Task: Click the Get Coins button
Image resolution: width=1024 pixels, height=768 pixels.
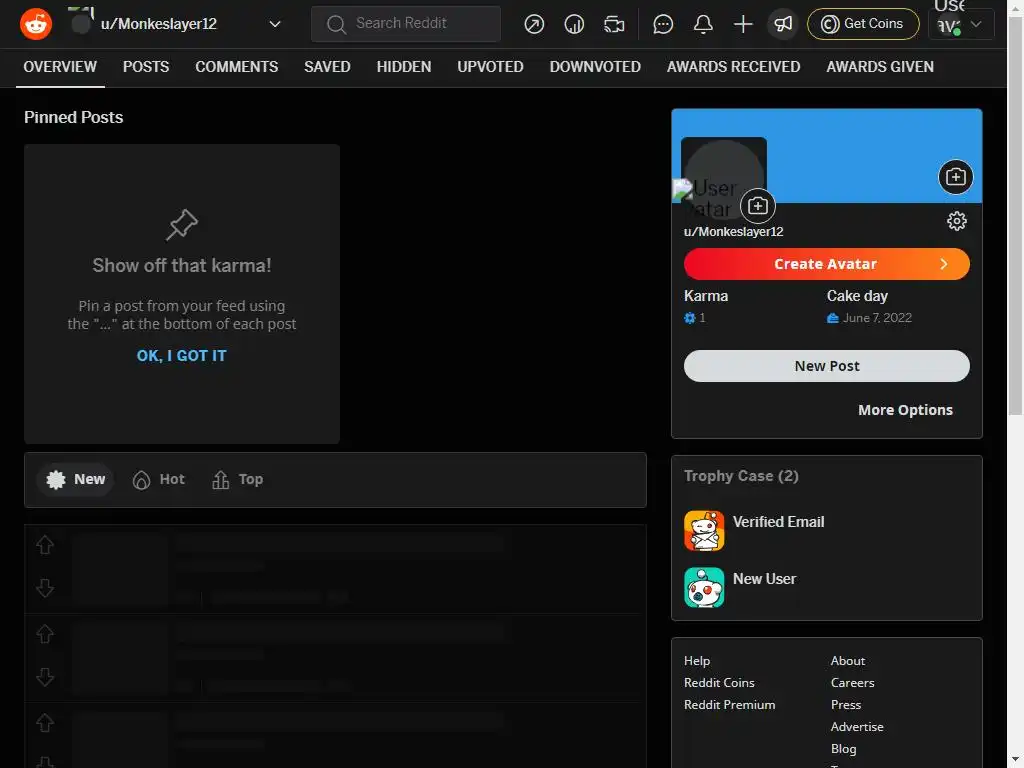Action: pos(863,24)
